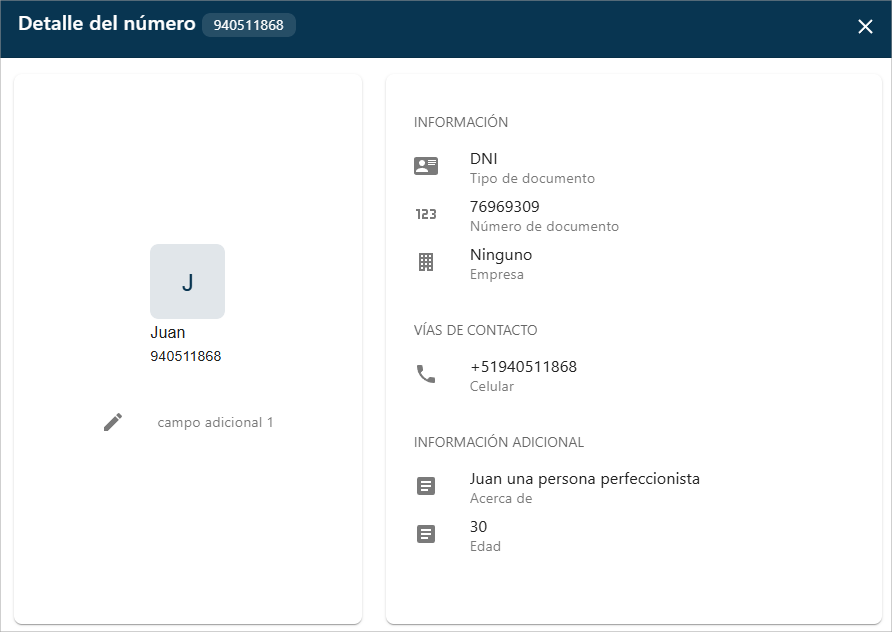Click the ID card icon beside DNI
Screen dimensions: 892x632
pos(426,167)
